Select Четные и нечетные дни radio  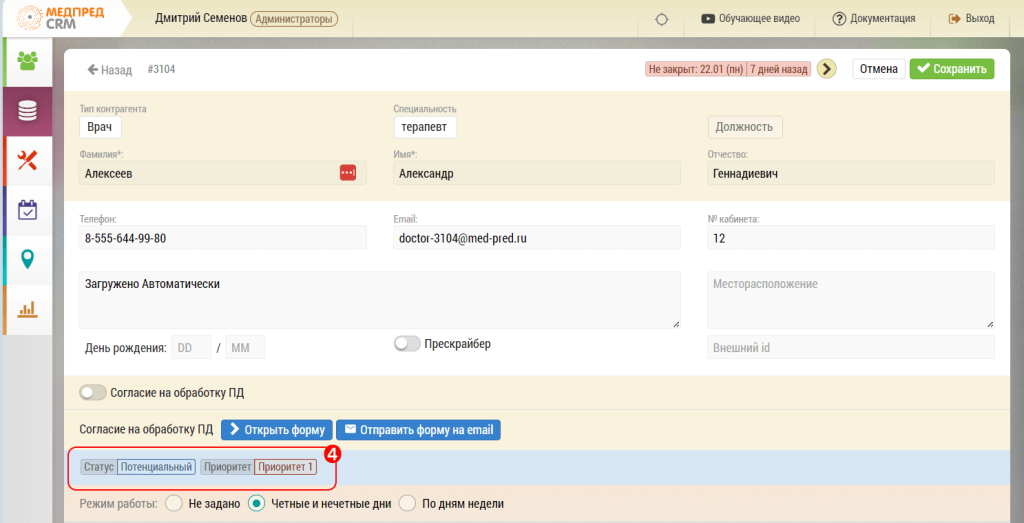click(257, 504)
